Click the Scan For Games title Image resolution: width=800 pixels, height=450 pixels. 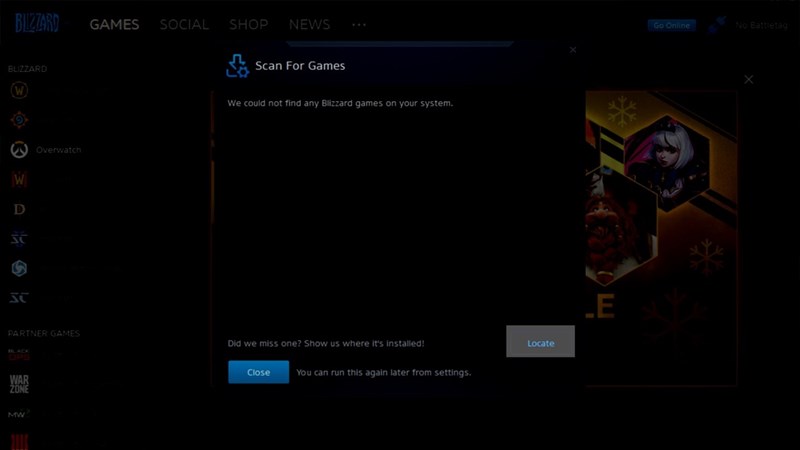click(300, 66)
